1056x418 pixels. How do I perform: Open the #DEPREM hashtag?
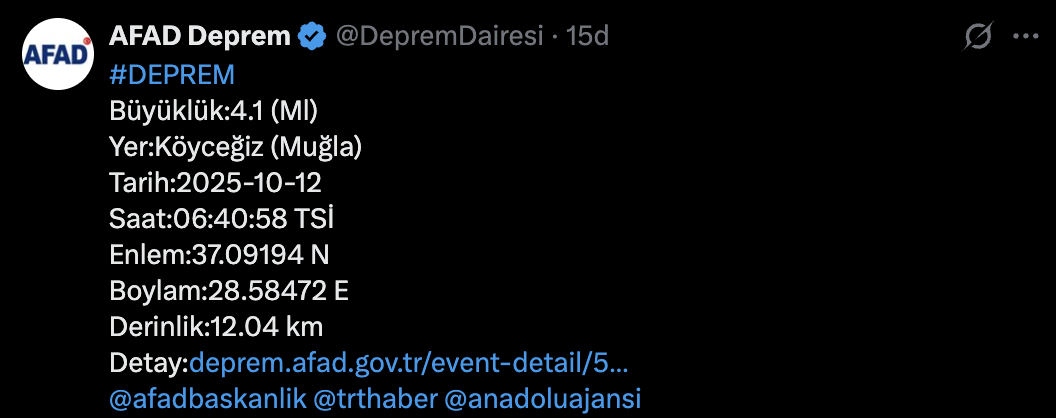[x=172, y=75]
